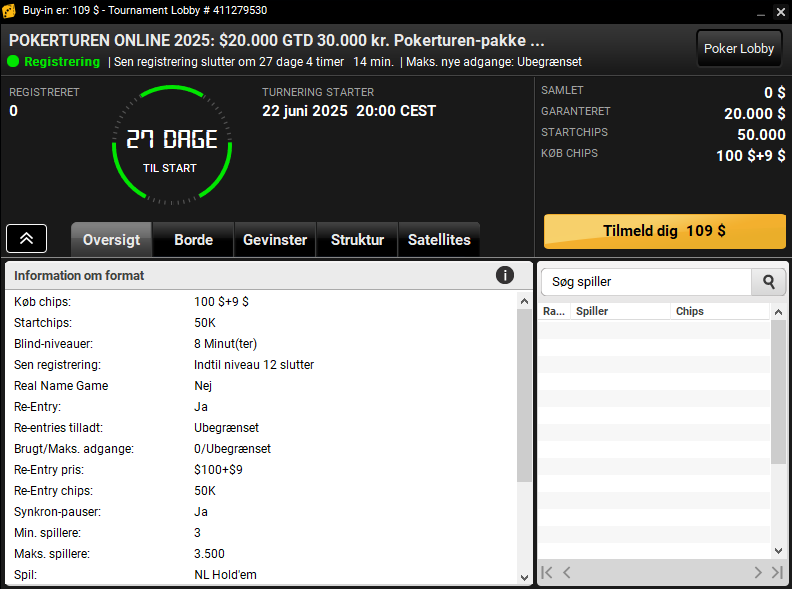Image resolution: width=792 pixels, height=589 pixels.
Task: Go to previous page of player list
Action: click(567, 572)
